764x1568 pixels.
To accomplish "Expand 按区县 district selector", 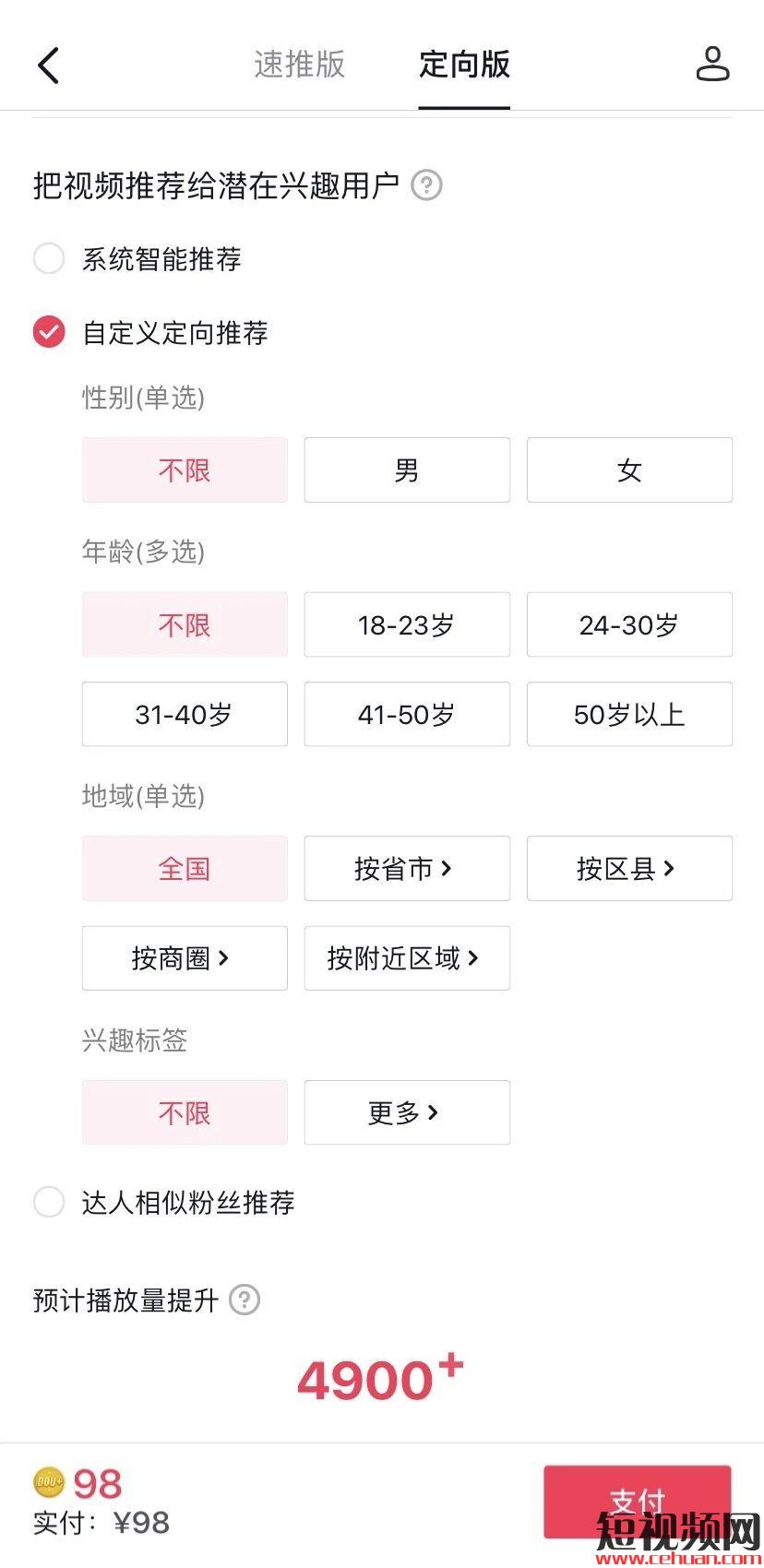I will click(629, 868).
